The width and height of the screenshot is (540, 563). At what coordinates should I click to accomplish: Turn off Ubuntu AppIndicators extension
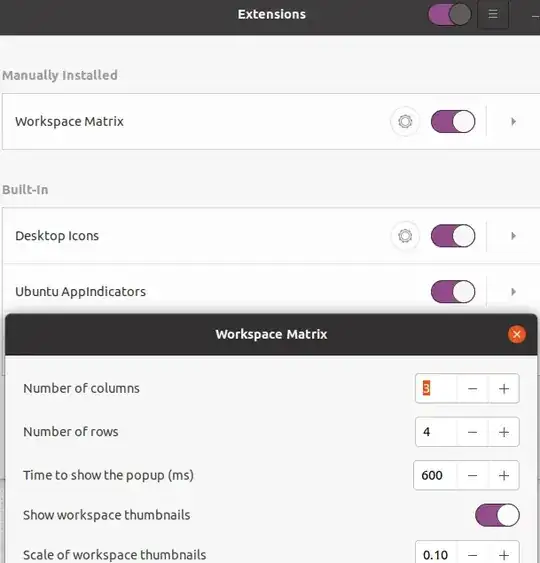click(x=453, y=292)
